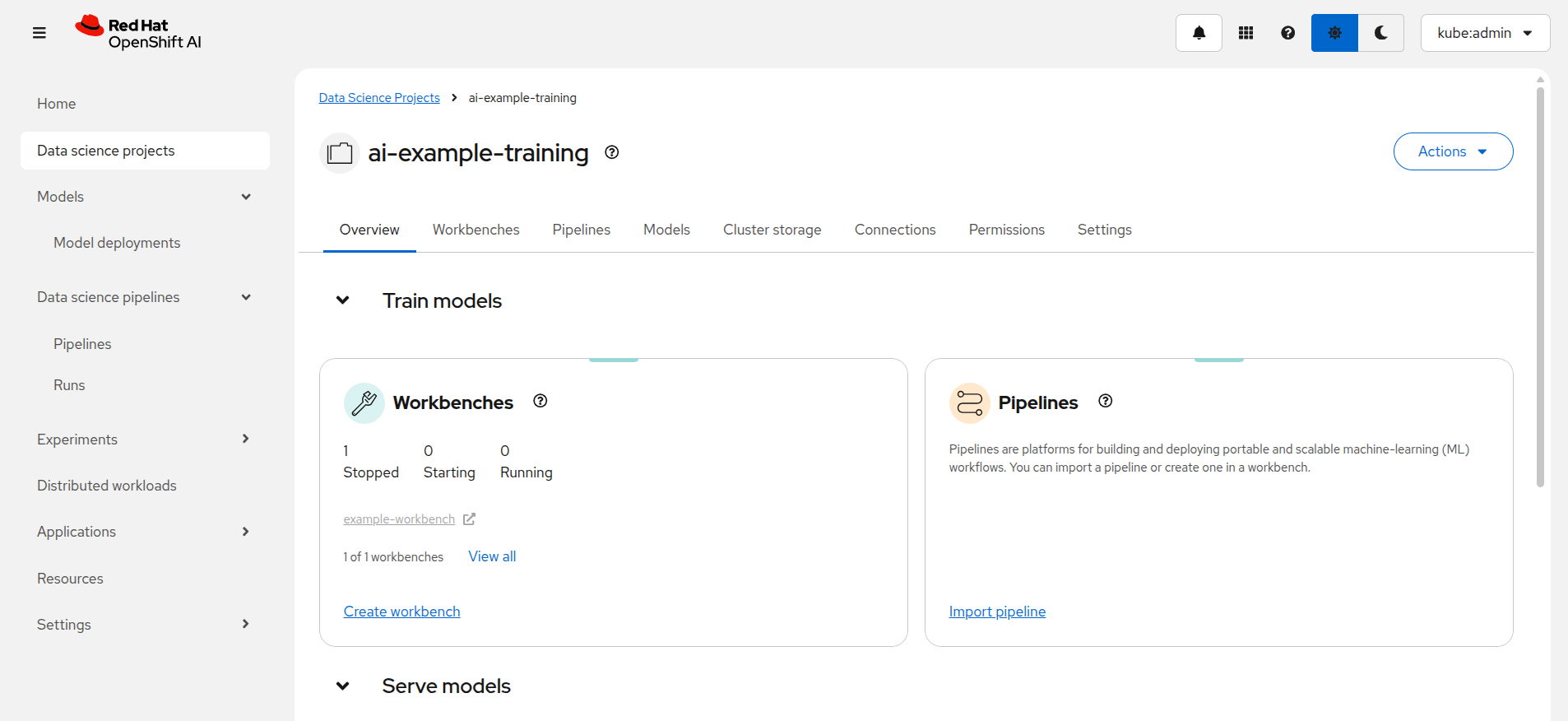Viewport: 1568px width, 721px height.
Task: Click the '1 Stopped' workbench count
Action: pyautogui.click(x=371, y=462)
